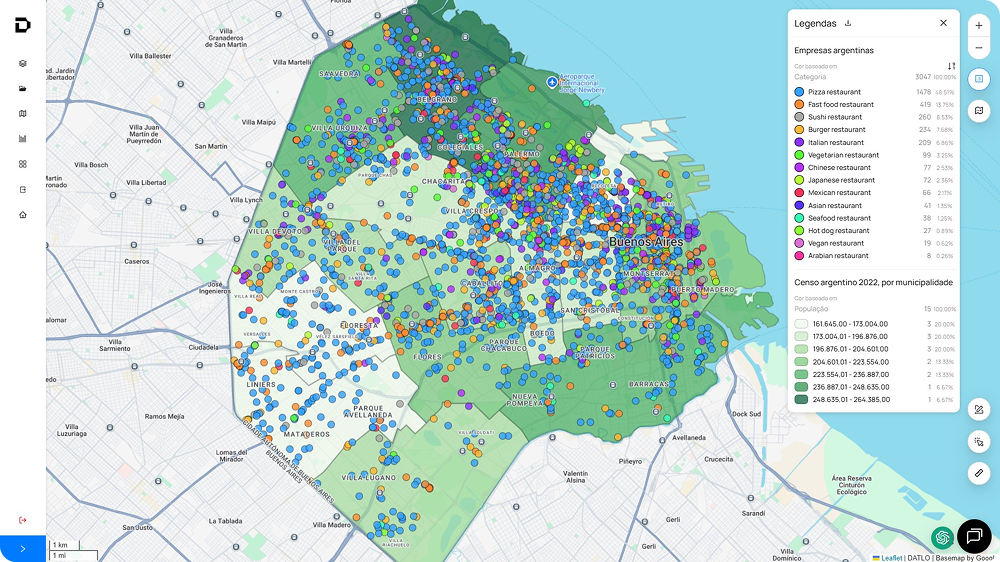The width and height of the screenshot is (1000, 562).
Task: Click the home icon in sidebar
Action: point(23,214)
